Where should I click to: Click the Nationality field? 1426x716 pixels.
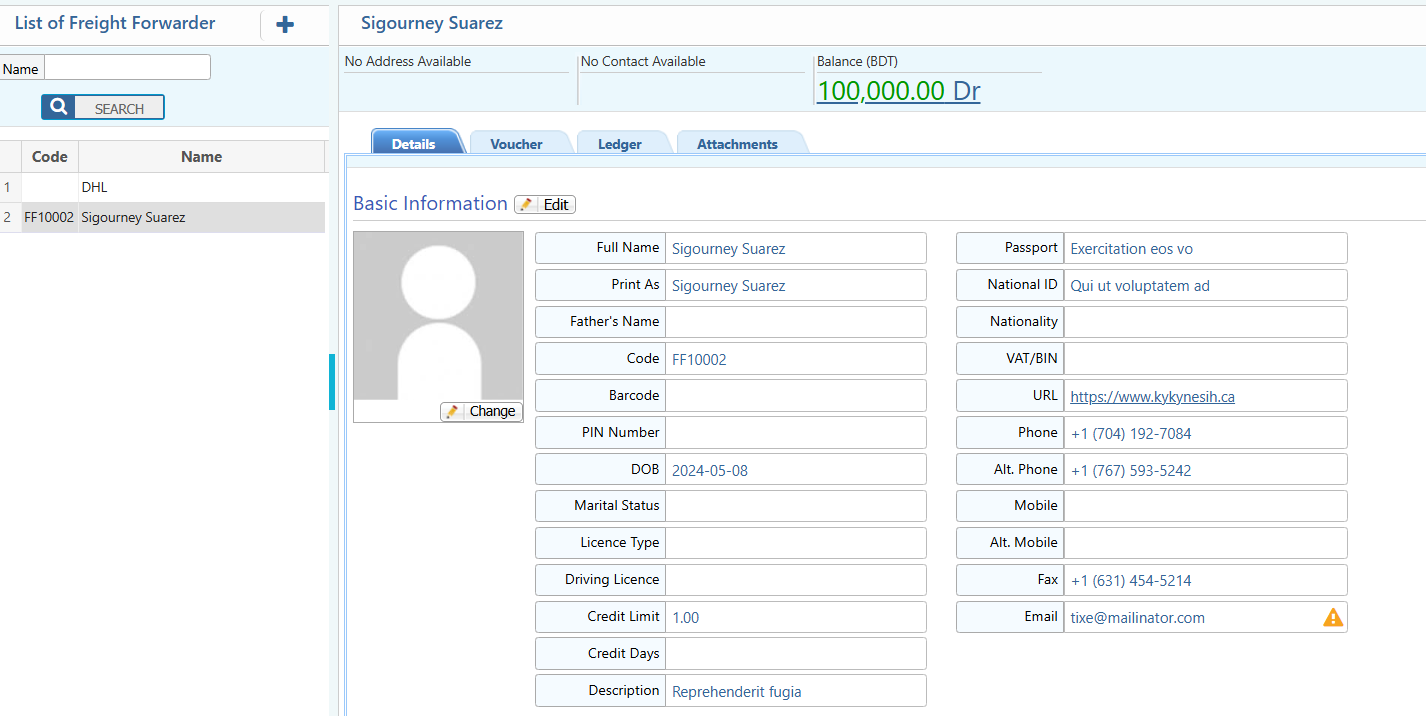click(1205, 322)
